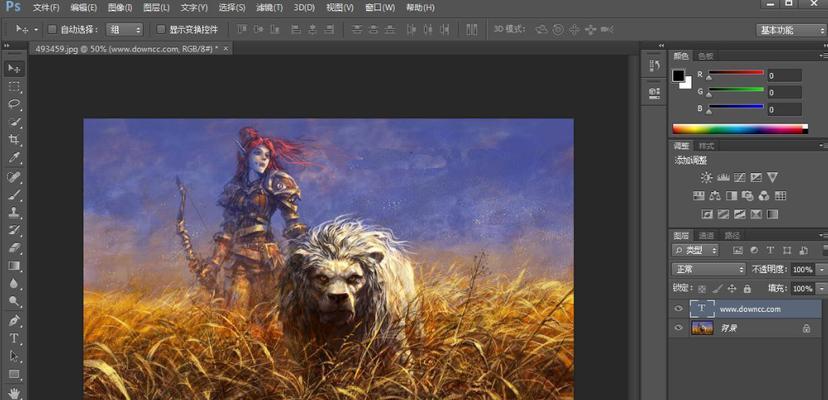Image resolution: width=828 pixels, height=400 pixels.
Task: Open the tool preset picker arrow
Action: [x=36, y=30]
